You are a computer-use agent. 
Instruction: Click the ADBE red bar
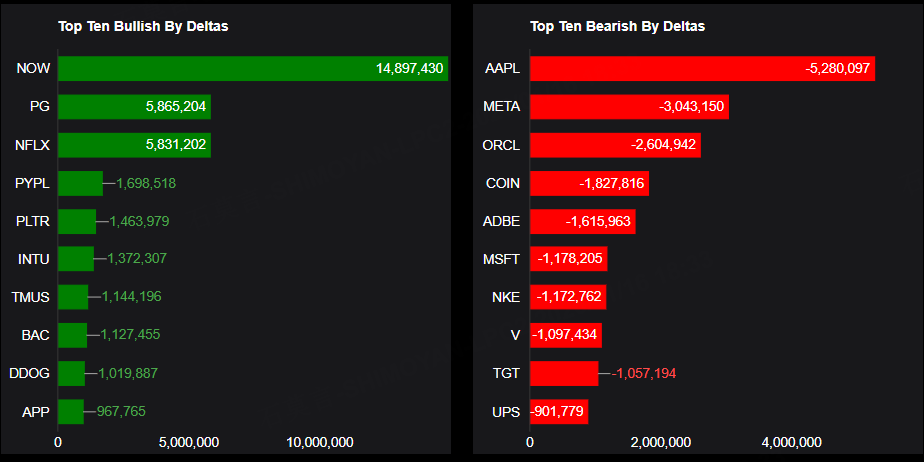click(x=582, y=221)
